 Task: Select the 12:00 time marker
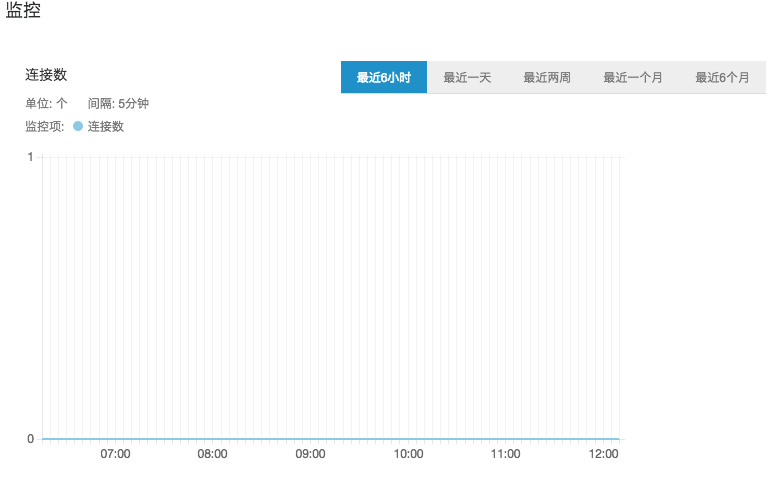tap(604, 454)
